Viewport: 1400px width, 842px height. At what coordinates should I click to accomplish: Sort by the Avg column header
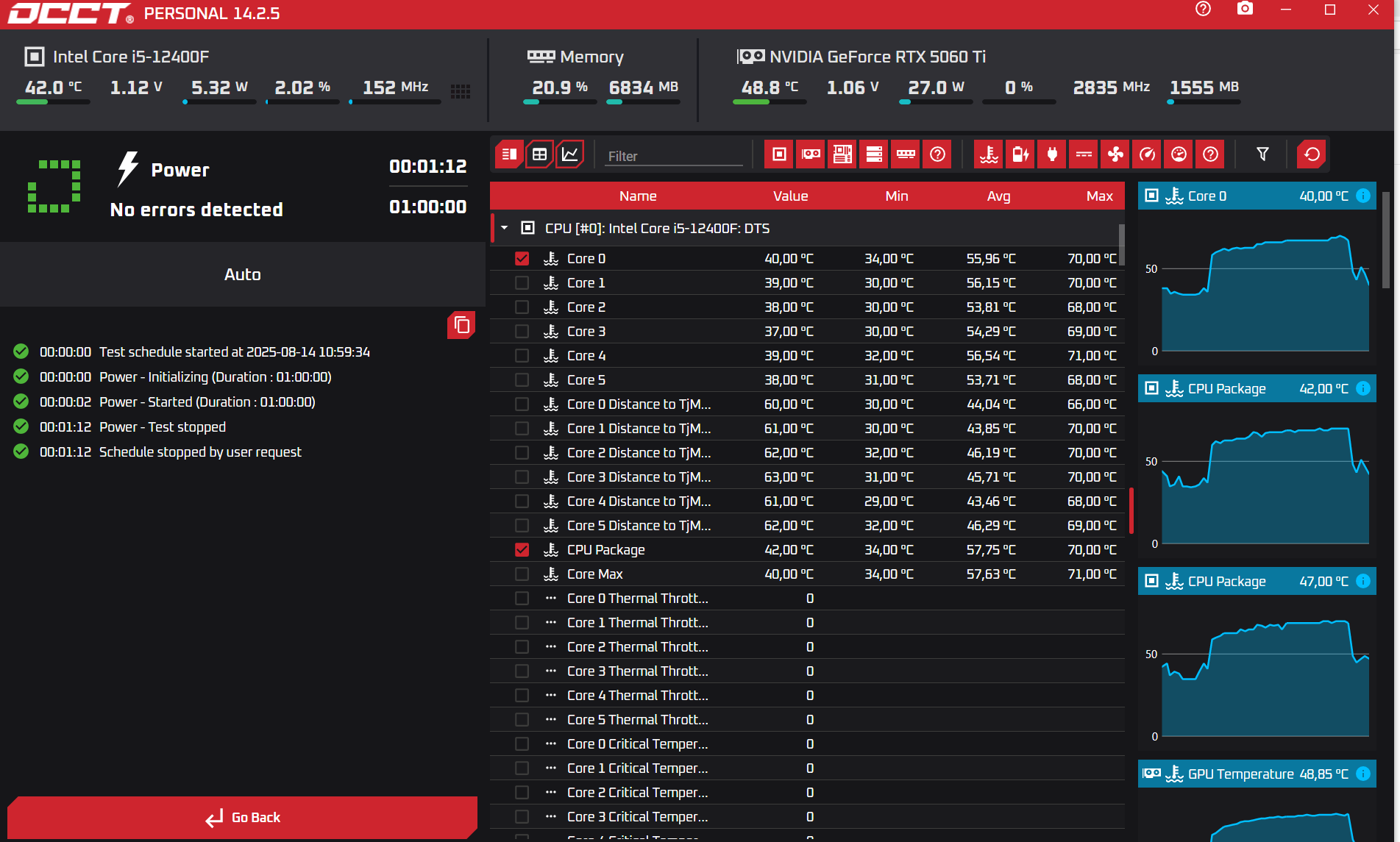(x=998, y=196)
